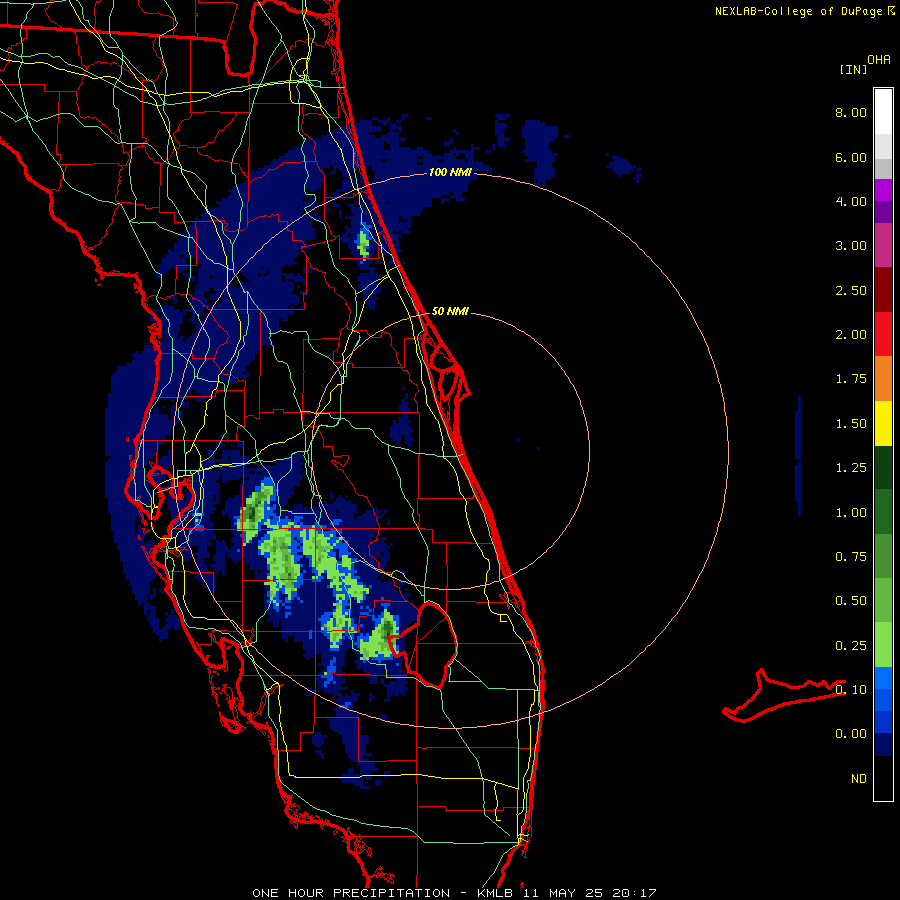
Task: Click the 6.00 legend value
Action: [851, 157]
